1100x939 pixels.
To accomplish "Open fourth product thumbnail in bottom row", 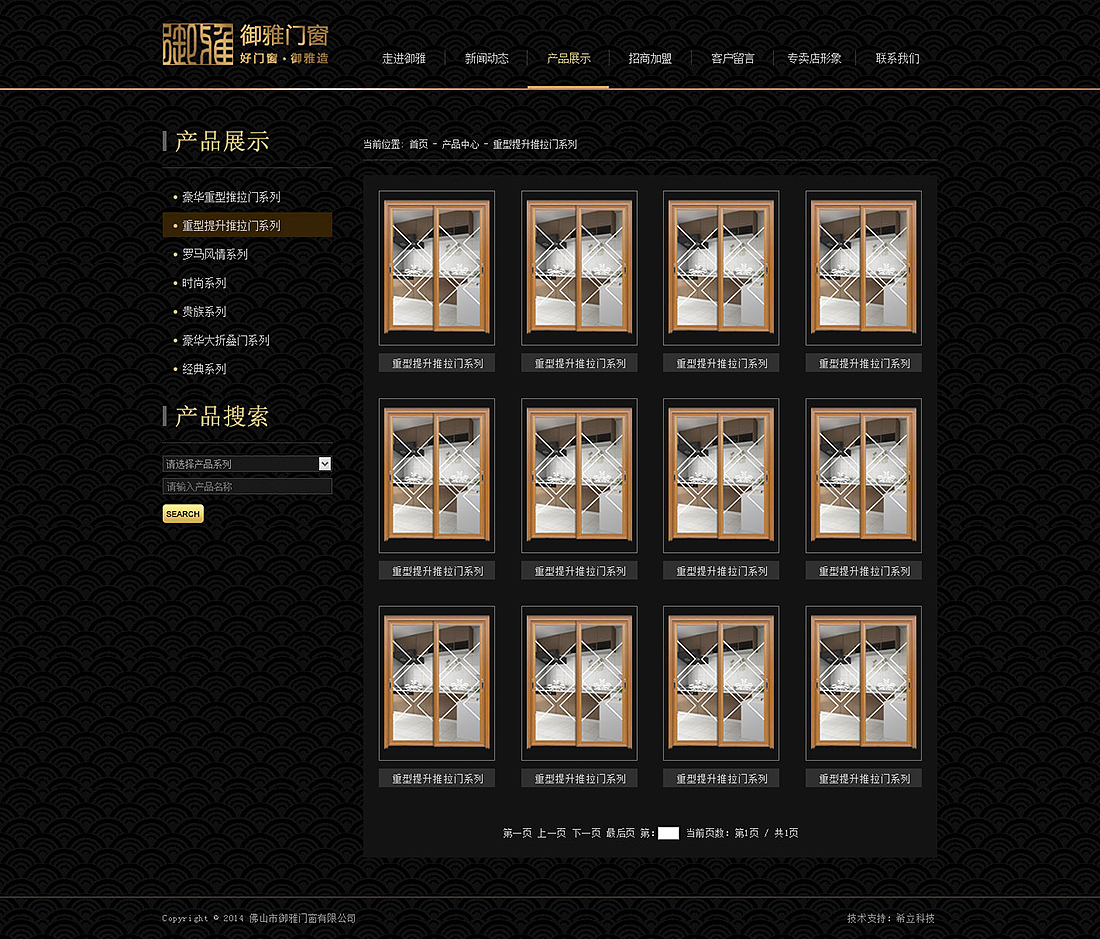I will coord(864,683).
